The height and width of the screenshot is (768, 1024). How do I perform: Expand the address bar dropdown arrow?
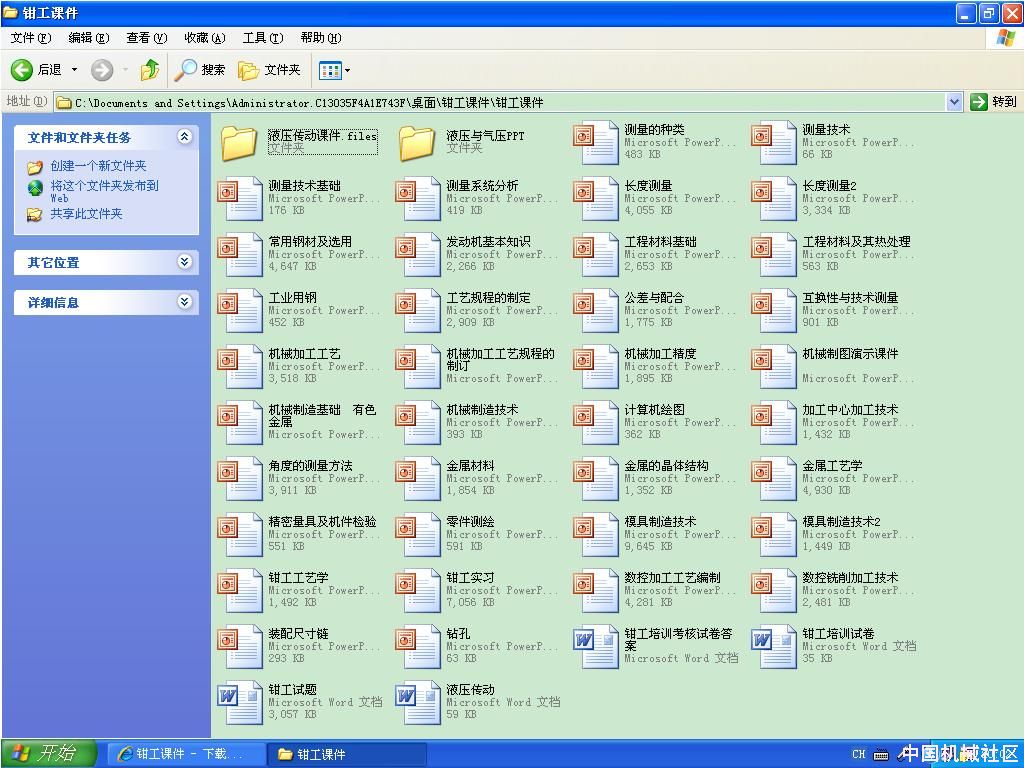[x=953, y=102]
